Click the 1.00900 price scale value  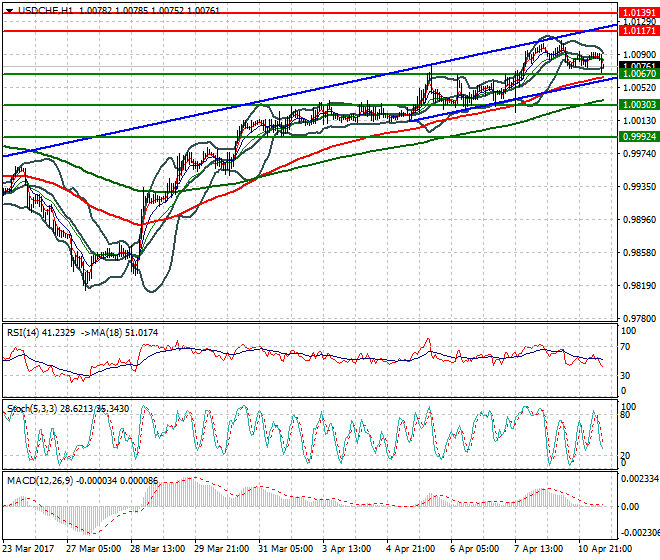tap(639, 55)
